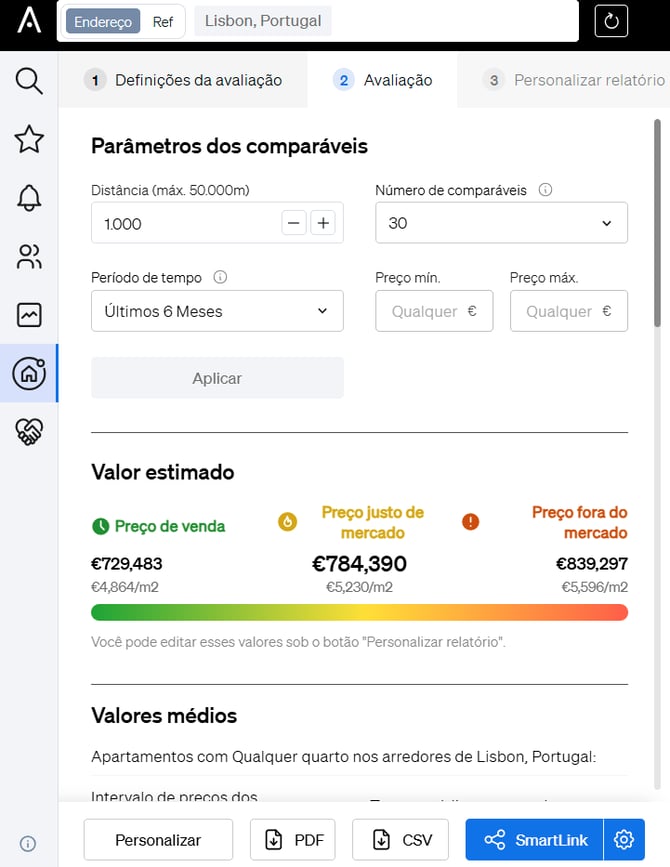Select Endereço search mode toggle
Viewport: 670px width, 867px height.
click(103, 22)
